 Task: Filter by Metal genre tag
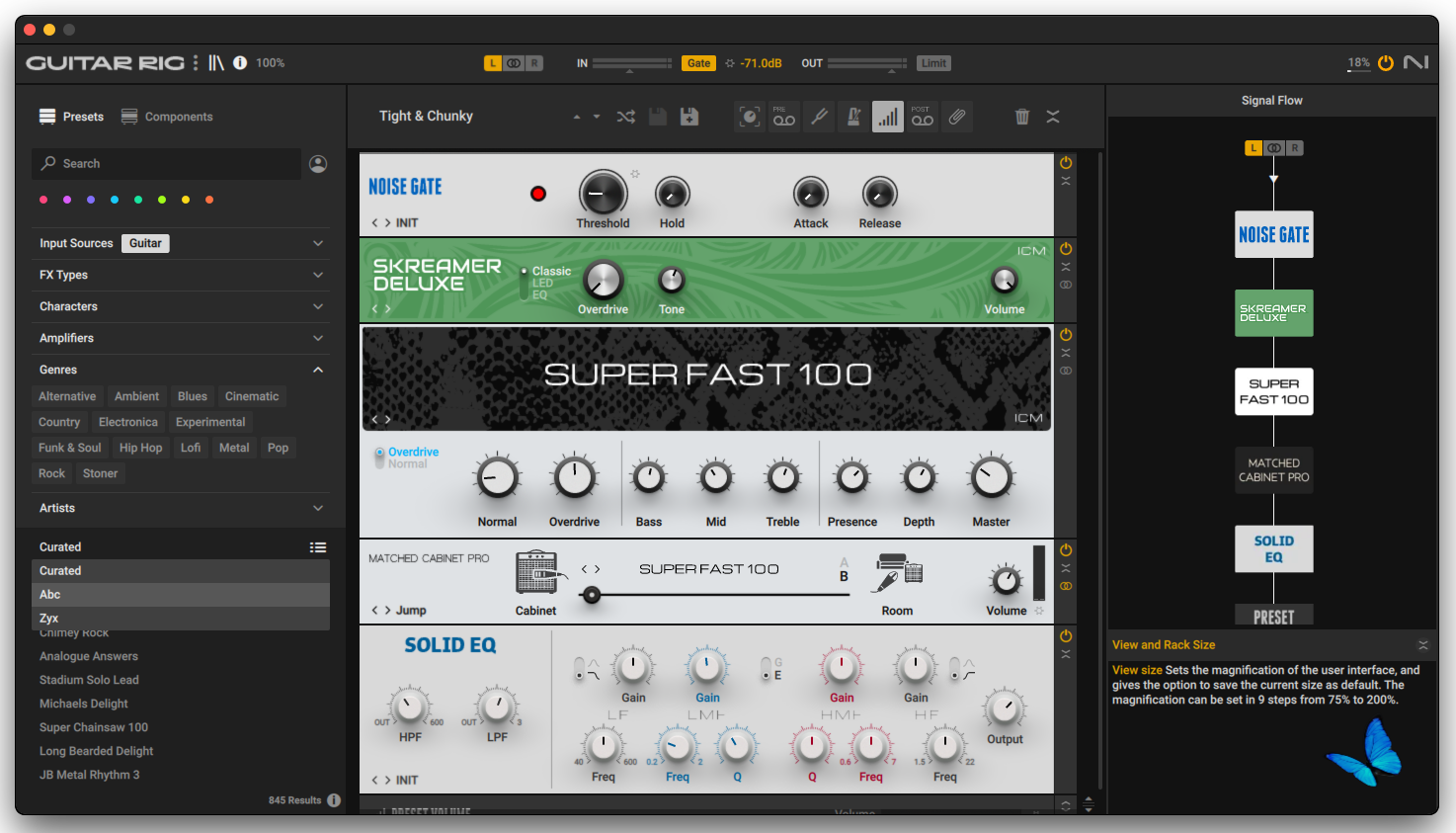coord(234,448)
